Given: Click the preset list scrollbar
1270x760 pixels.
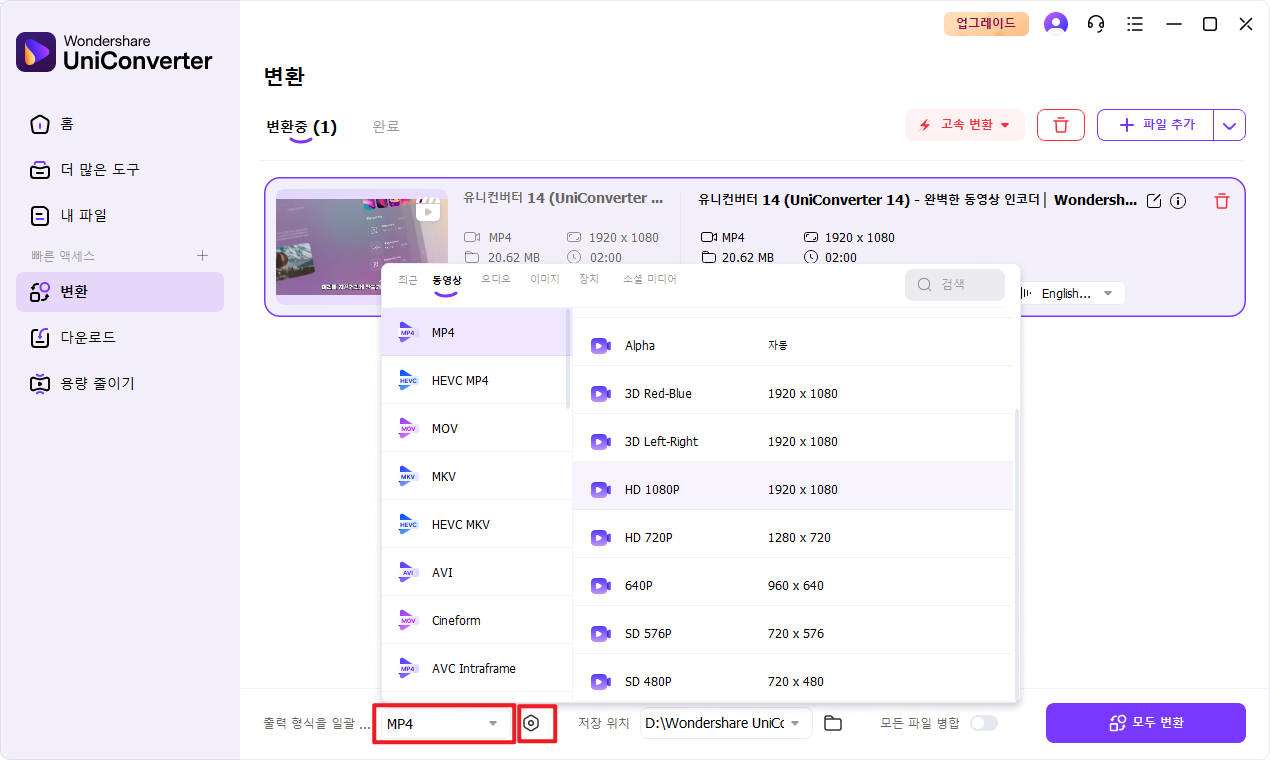Looking at the screenshot, I should tap(1017, 555).
